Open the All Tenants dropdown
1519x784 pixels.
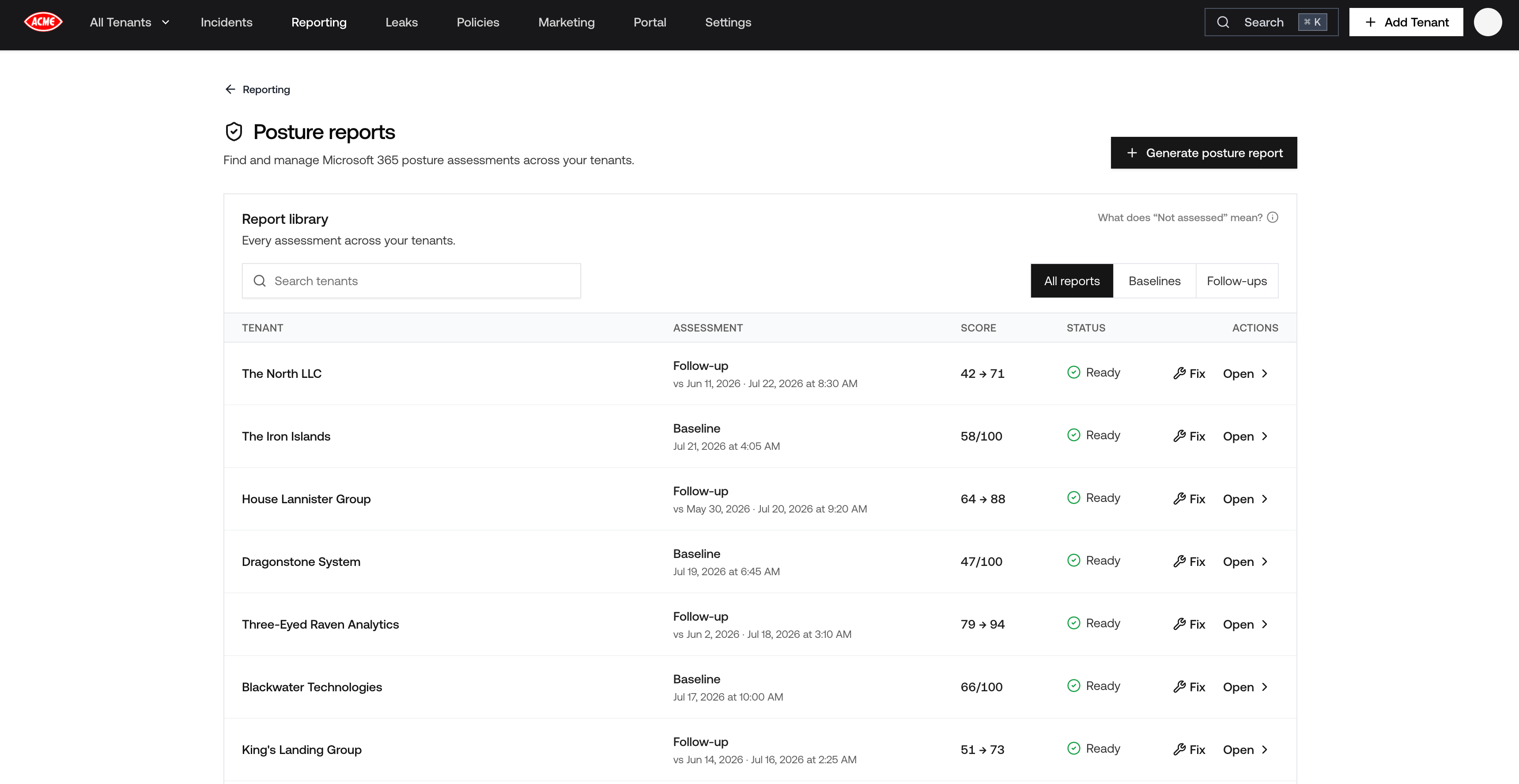[x=130, y=22]
